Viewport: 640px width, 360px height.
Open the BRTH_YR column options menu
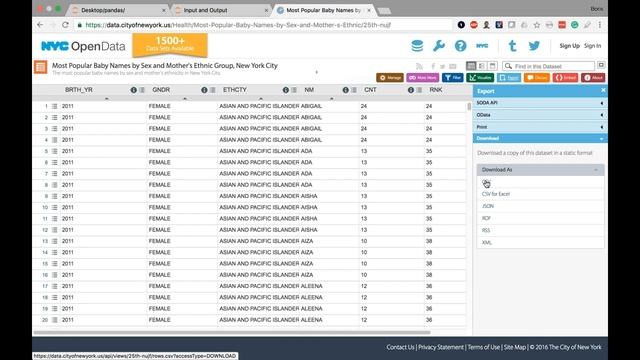[142, 90]
